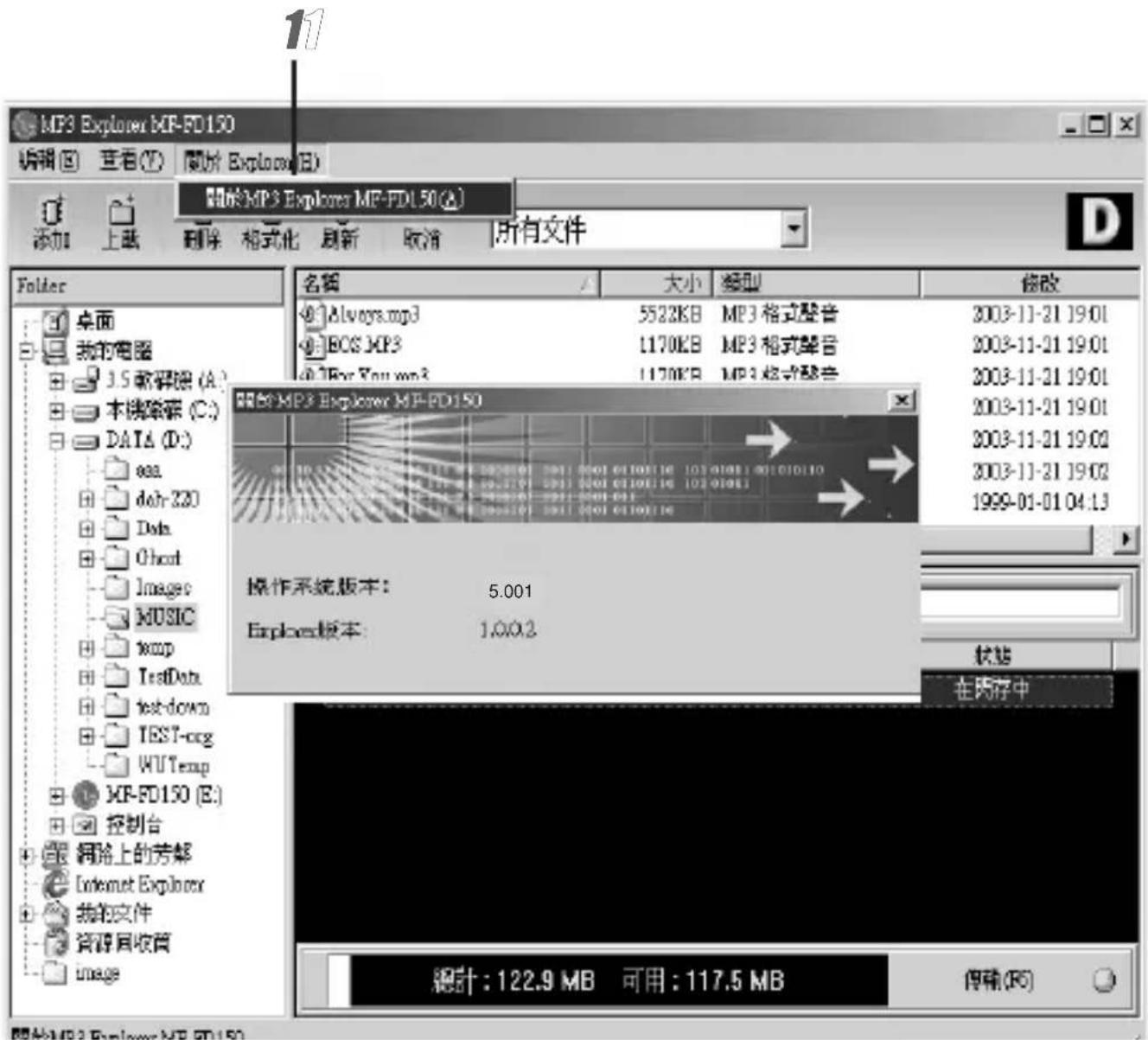This screenshot has height=1040, width=1148.
Task: Click the 資源回收筒 recycle bin icon
Action: (55, 942)
